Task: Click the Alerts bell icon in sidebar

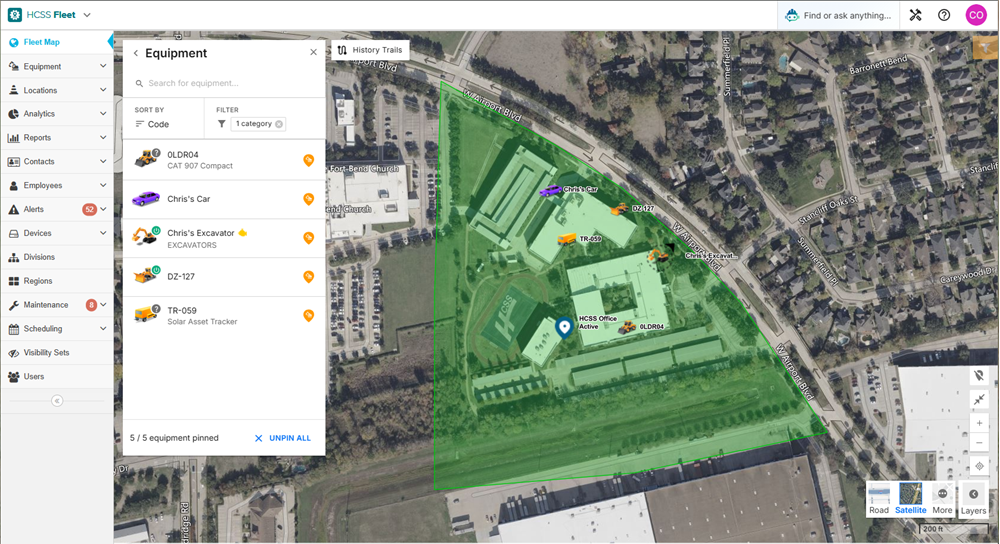Action: pos(13,209)
